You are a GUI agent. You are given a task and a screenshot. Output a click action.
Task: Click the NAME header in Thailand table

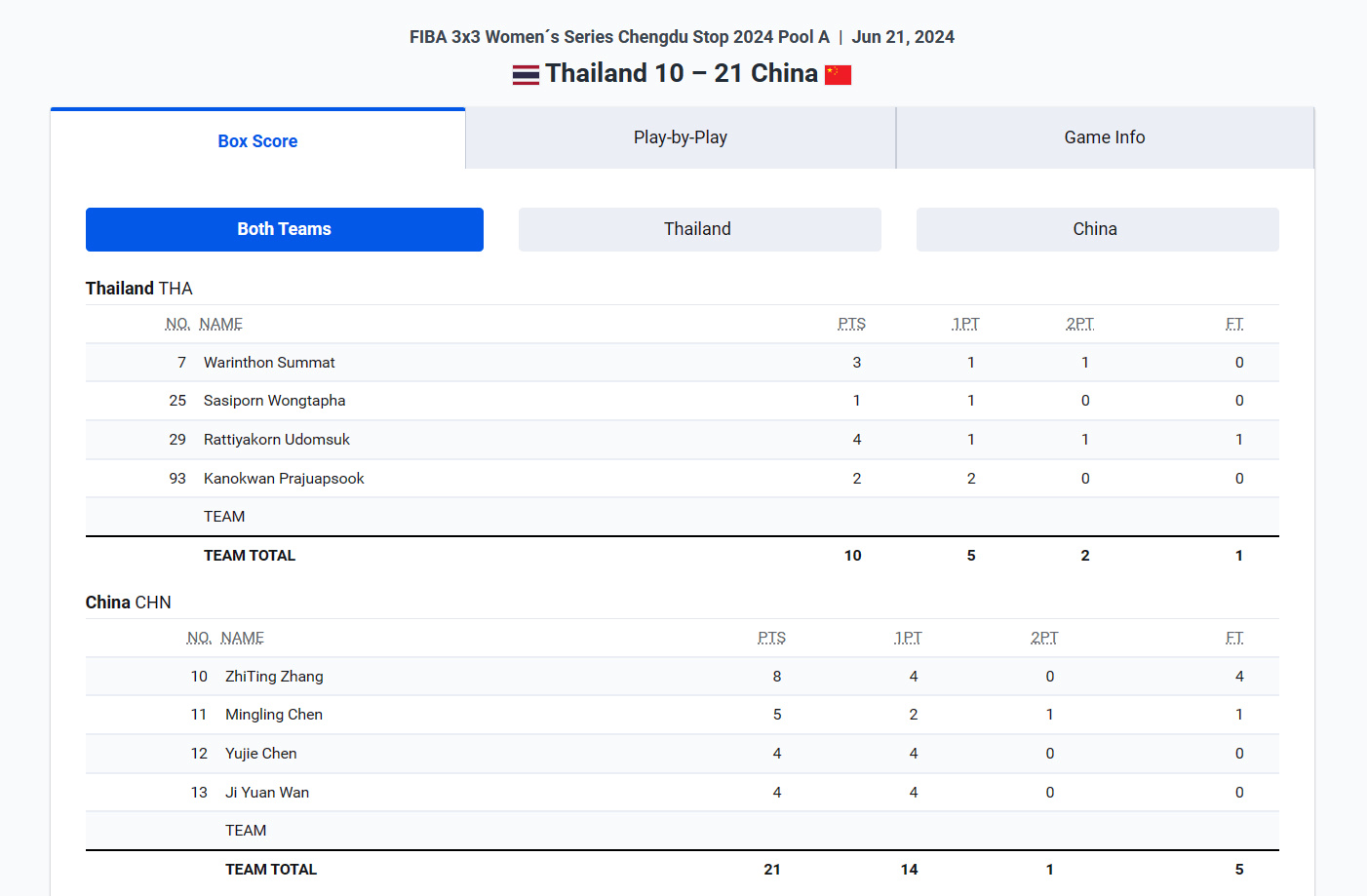tap(220, 324)
